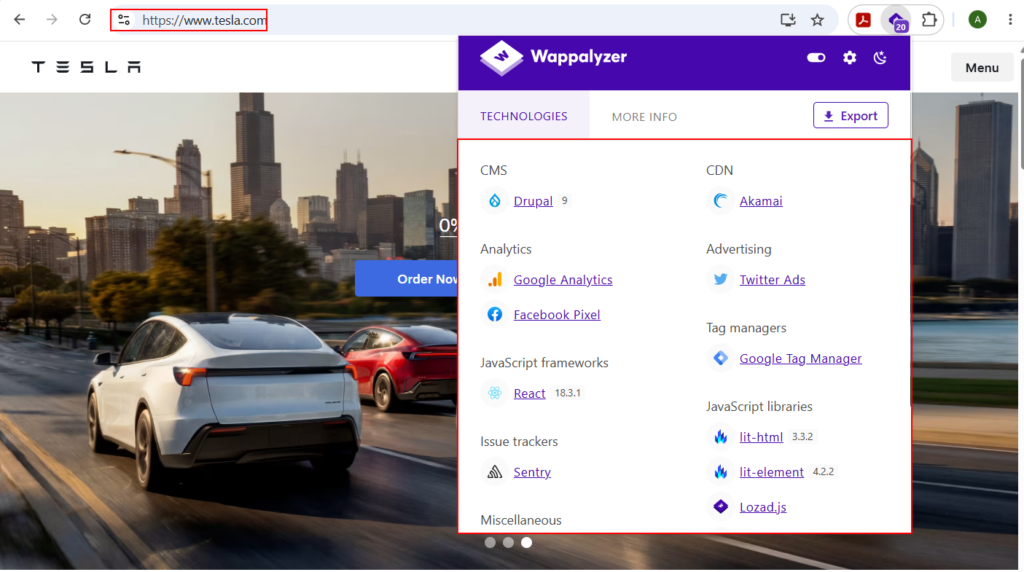Select the second carousel dot

[x=508, y=543]
